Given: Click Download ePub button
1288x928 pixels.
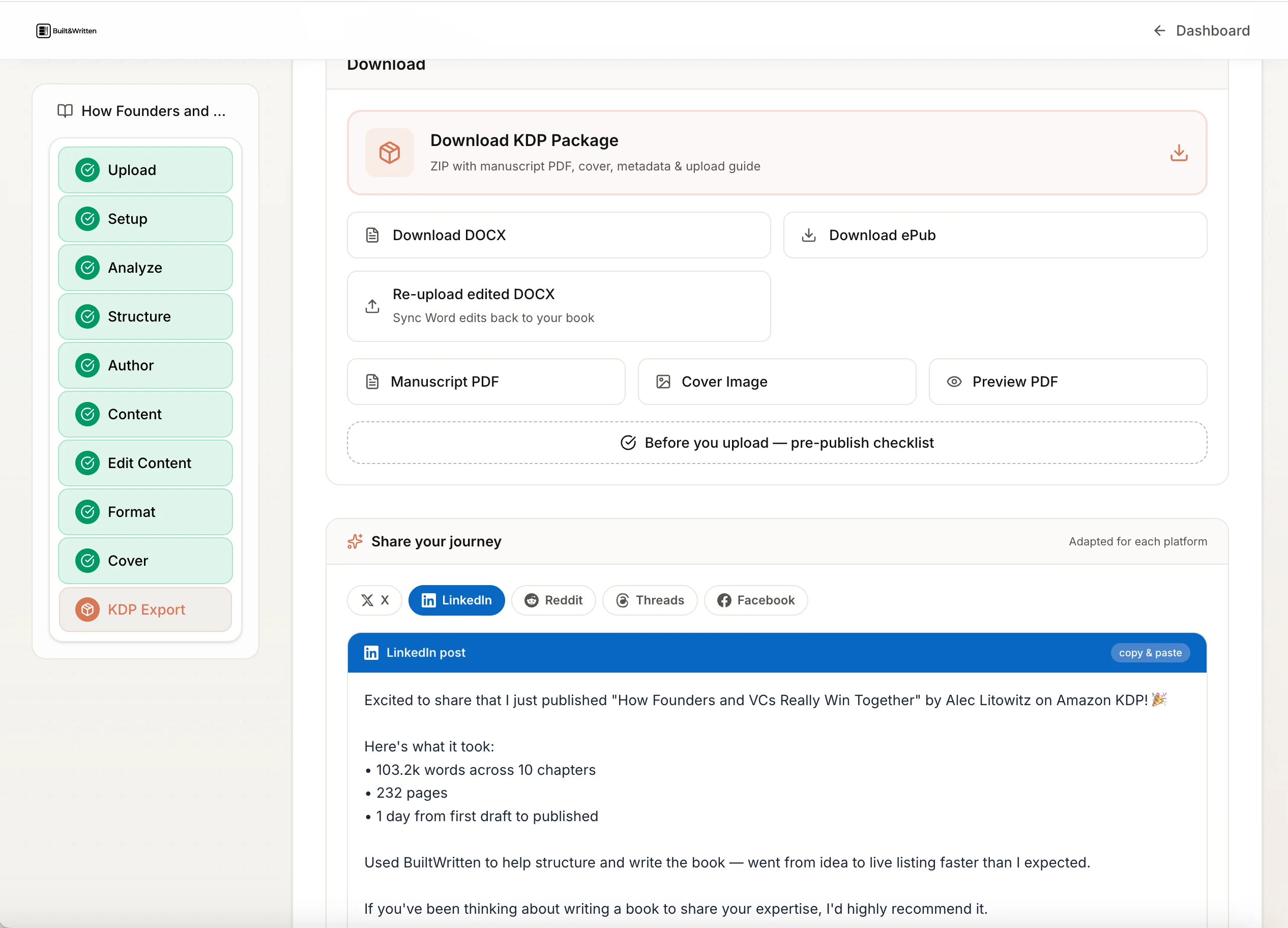Looking at the screenshot, I should pos(995,235).
